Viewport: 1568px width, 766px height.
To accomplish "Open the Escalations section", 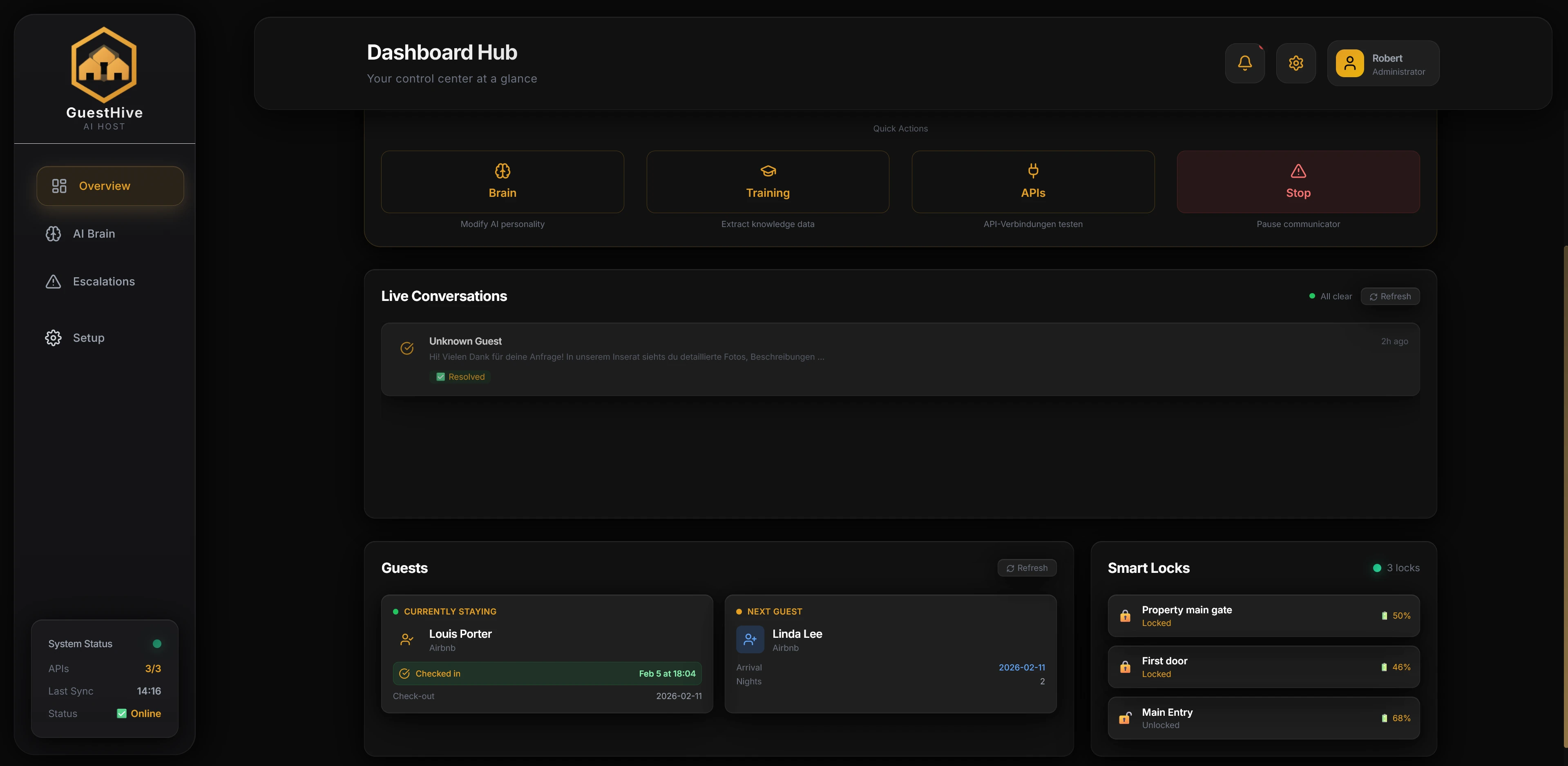I will [x=103, y=281].
